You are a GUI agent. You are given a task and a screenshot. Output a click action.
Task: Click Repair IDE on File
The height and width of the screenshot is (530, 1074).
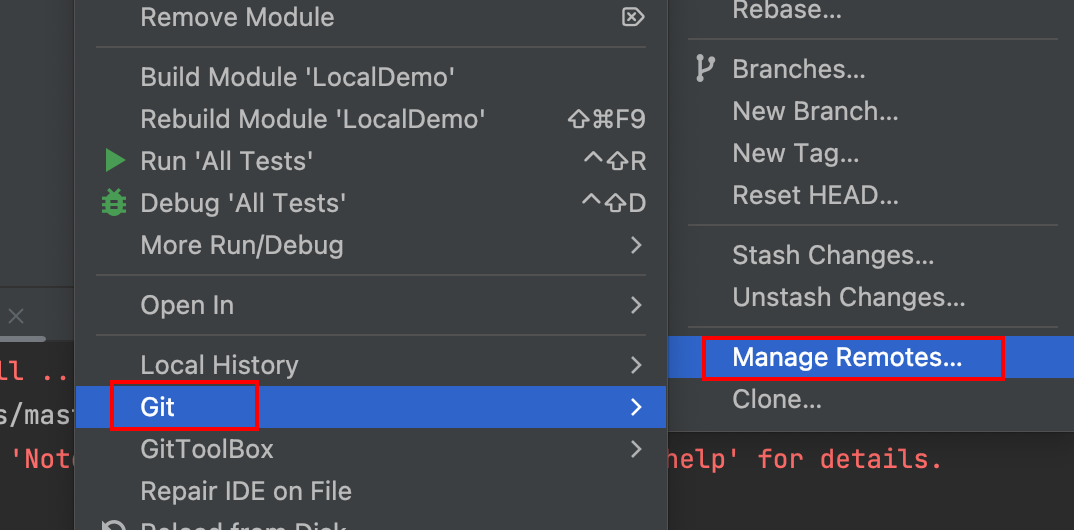(x=246, y=492)
